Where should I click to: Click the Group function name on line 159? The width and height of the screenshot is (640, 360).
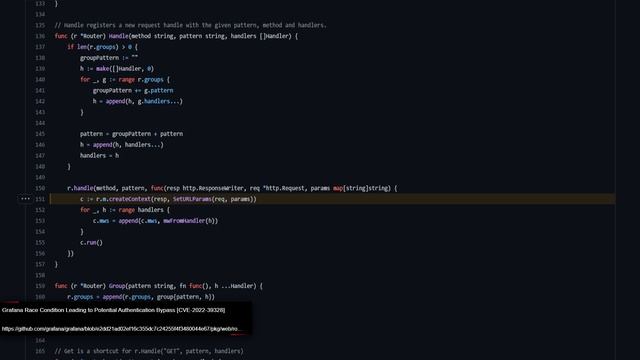tap(117, 286)
